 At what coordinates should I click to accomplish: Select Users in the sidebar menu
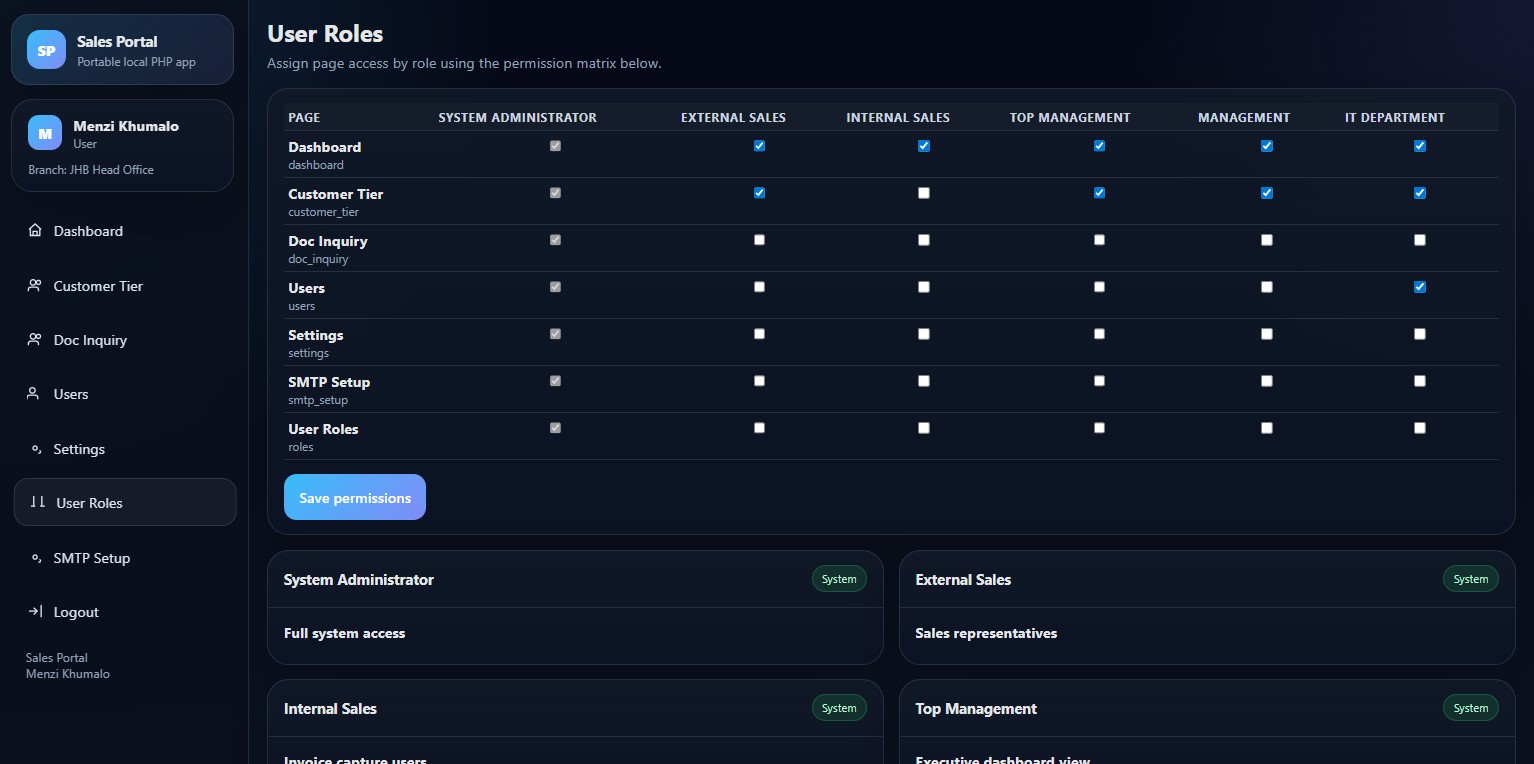(x=125, y=394)
